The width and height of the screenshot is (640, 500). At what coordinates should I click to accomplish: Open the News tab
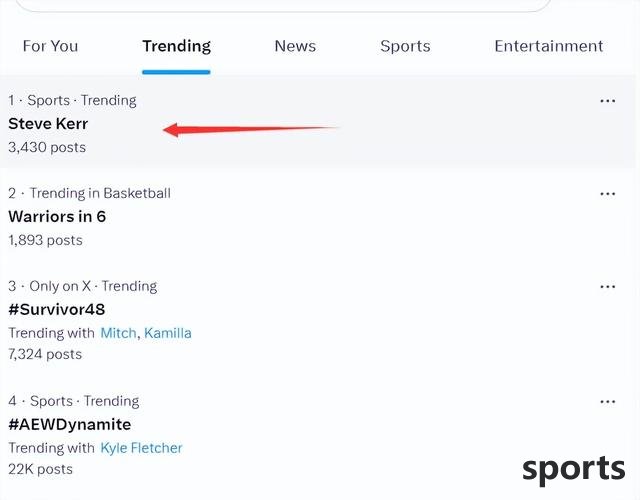pyautogui.click(x=295, y=46)
